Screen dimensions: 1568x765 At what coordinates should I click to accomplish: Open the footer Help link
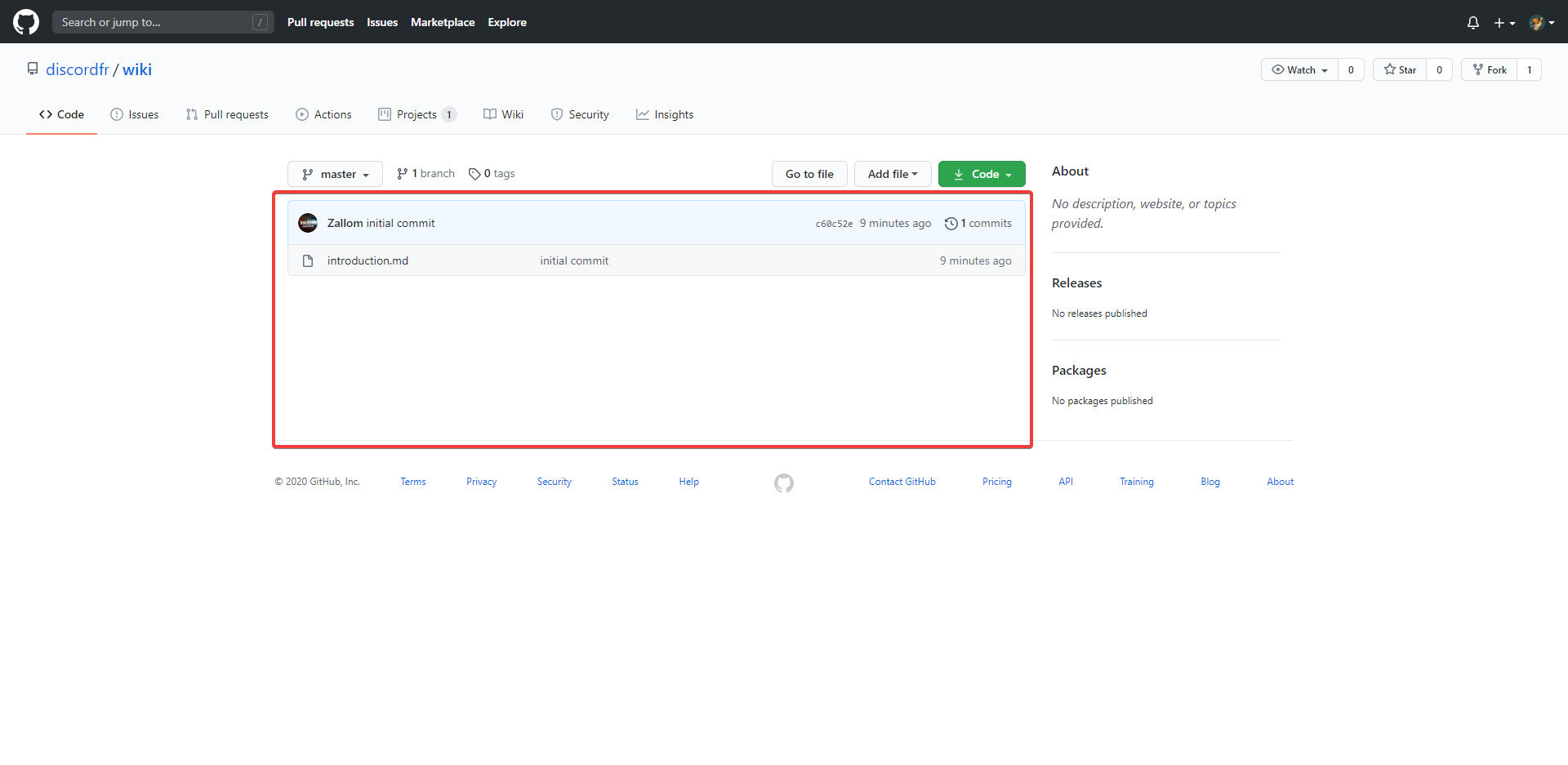tap(688, 482)
